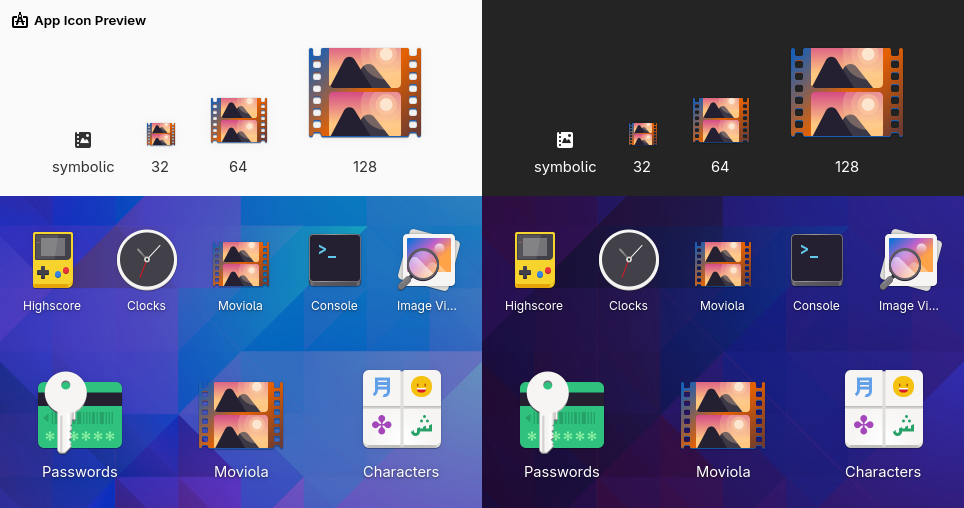Click the App Icon Preview logo icon
The width and height of the screenshot is (964, 508).
[x=20, y=20]
